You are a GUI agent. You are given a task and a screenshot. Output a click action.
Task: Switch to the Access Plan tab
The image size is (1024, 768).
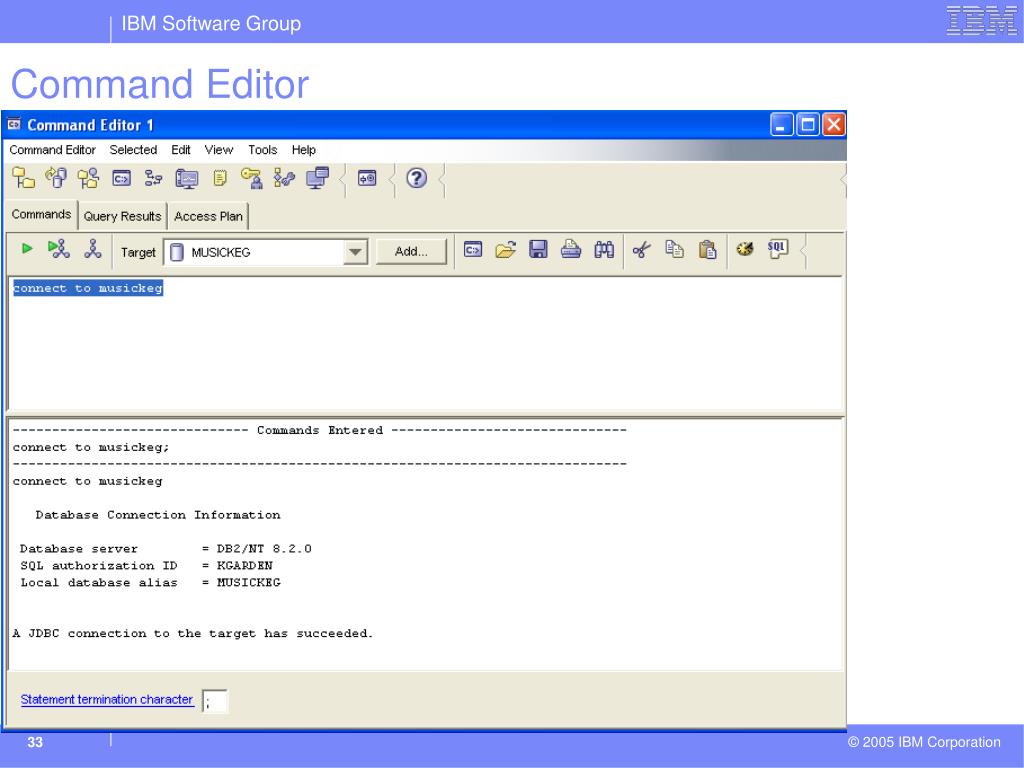tap(208, 216)
